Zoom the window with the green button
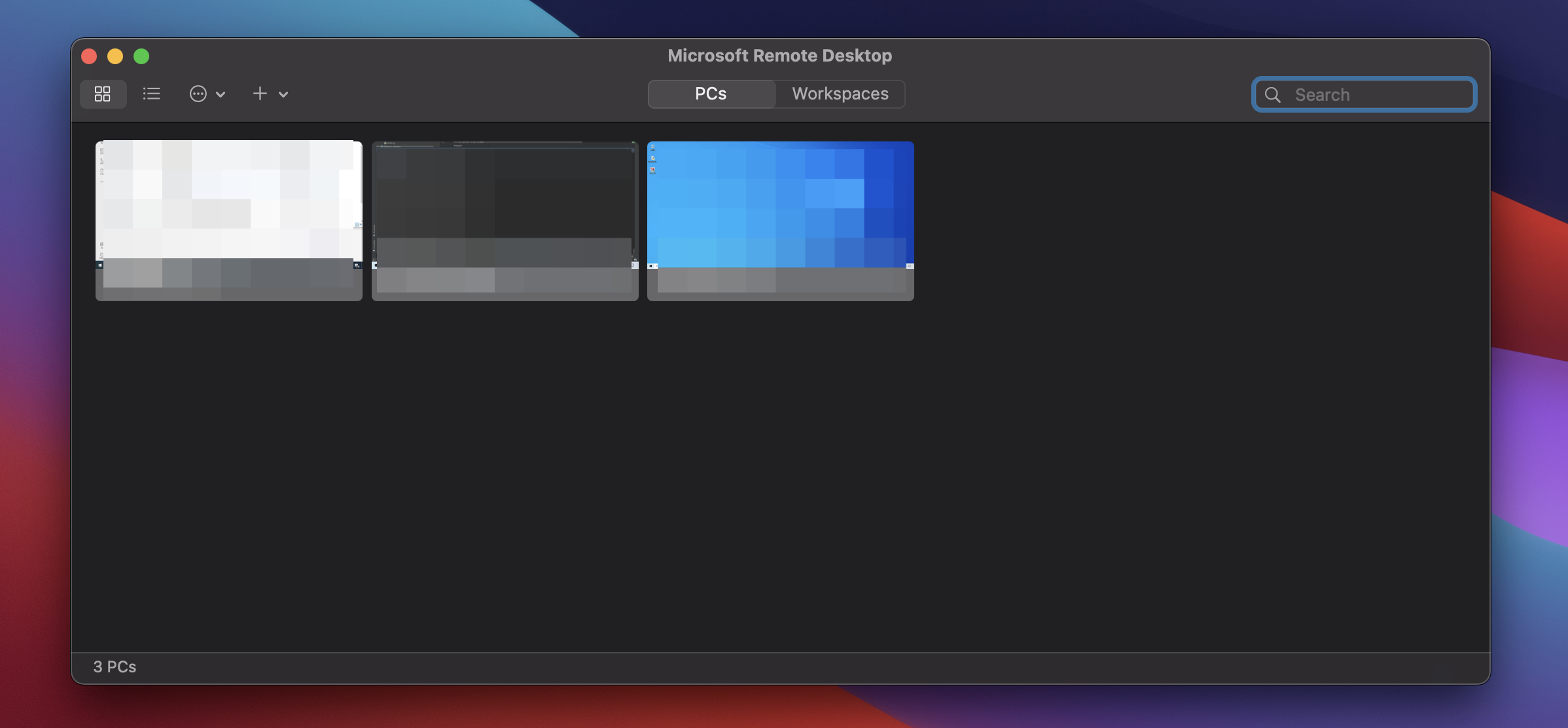 point(141,56)
